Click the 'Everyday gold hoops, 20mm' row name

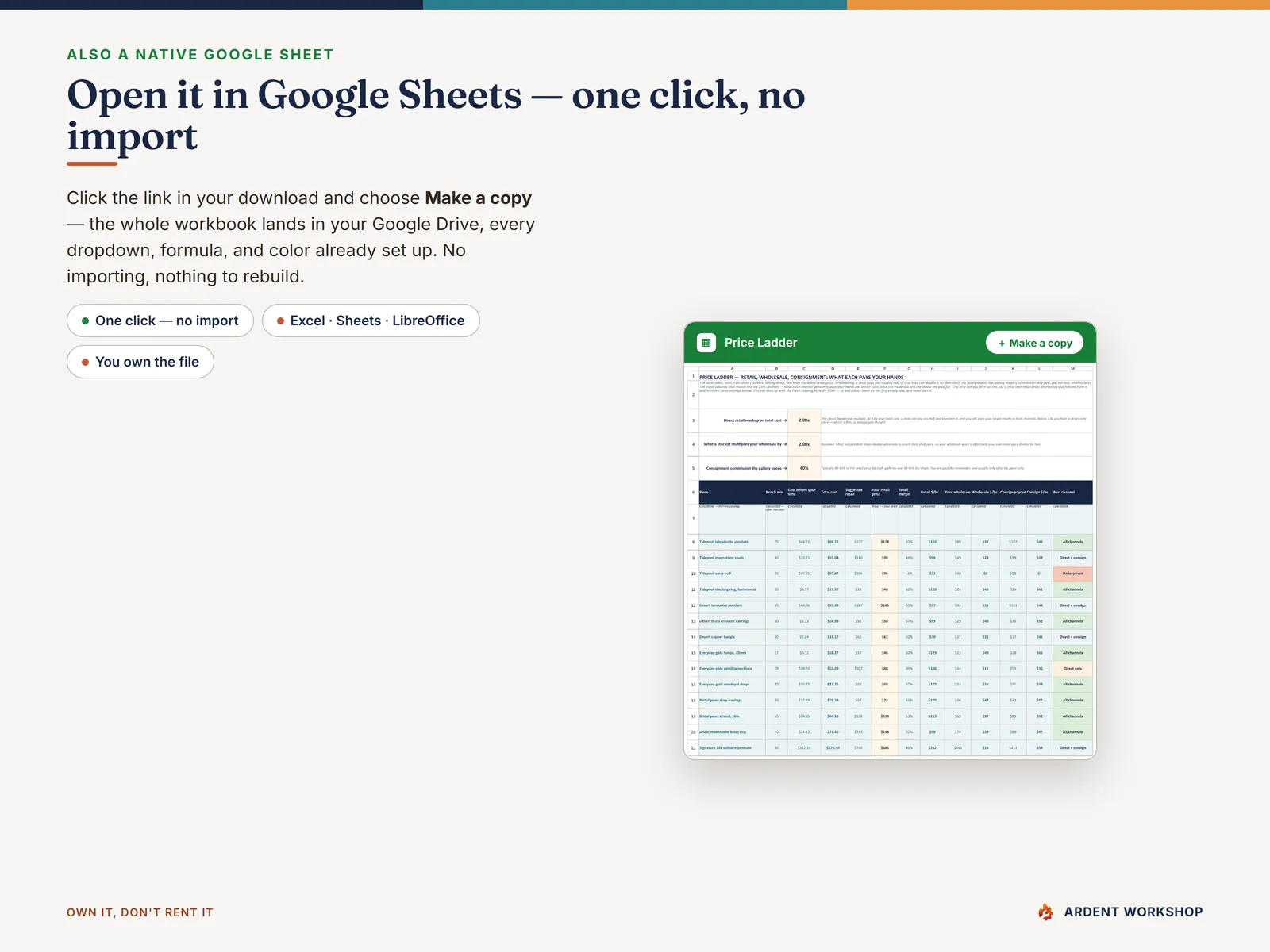click(x=722, y=653)
